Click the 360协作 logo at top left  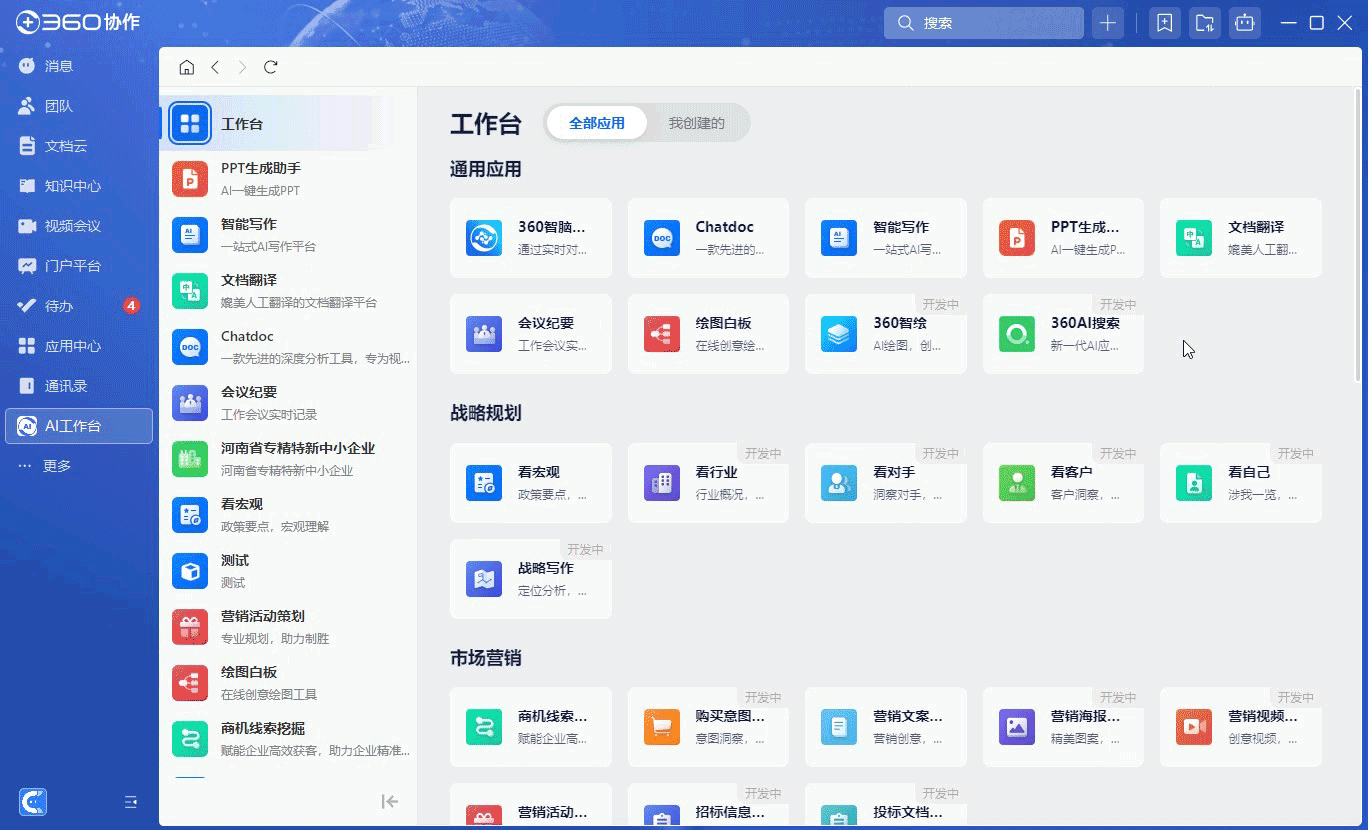click(78, 23)
